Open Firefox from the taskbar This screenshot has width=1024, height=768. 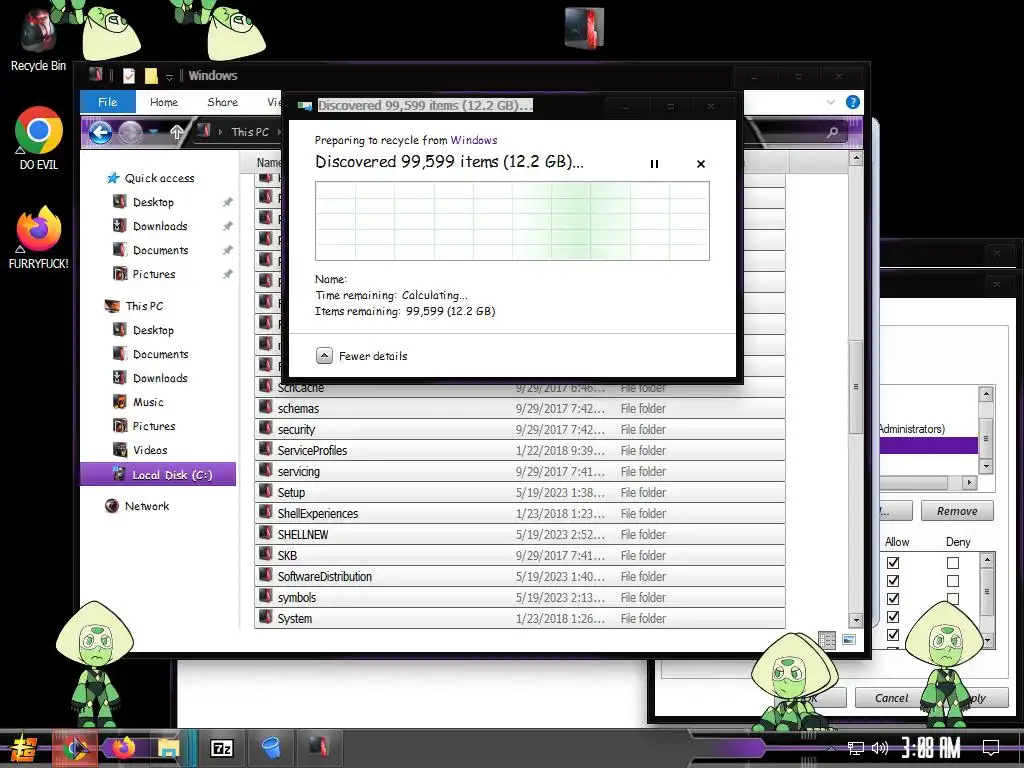pos(123,748)
